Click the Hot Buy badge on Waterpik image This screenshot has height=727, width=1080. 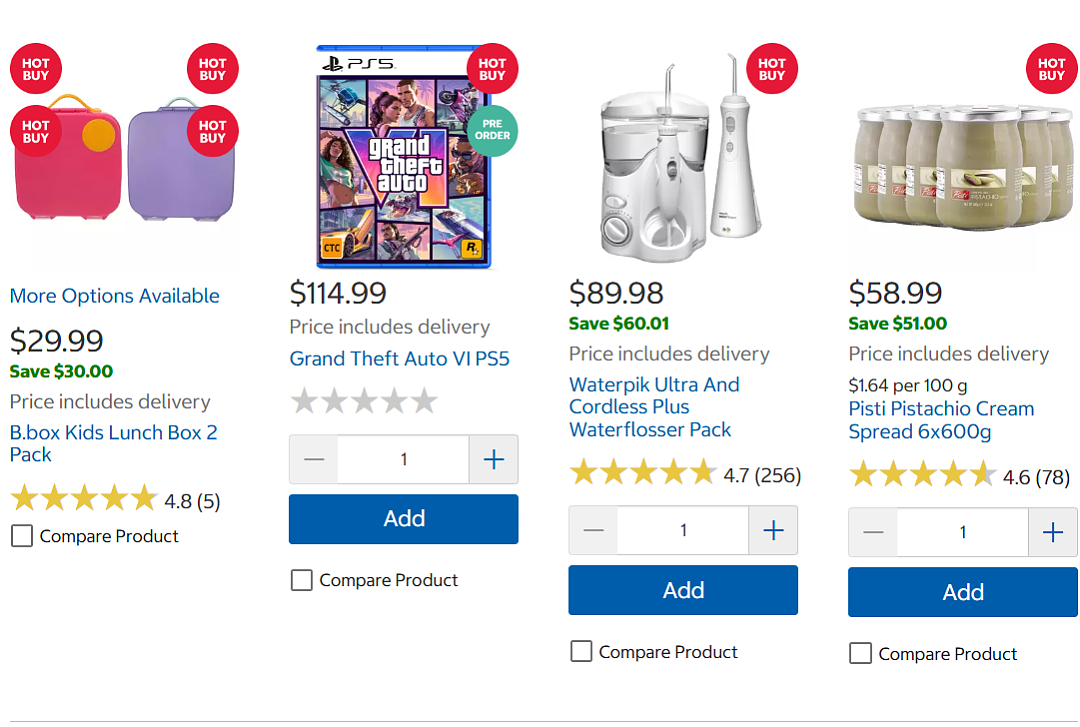772,69
